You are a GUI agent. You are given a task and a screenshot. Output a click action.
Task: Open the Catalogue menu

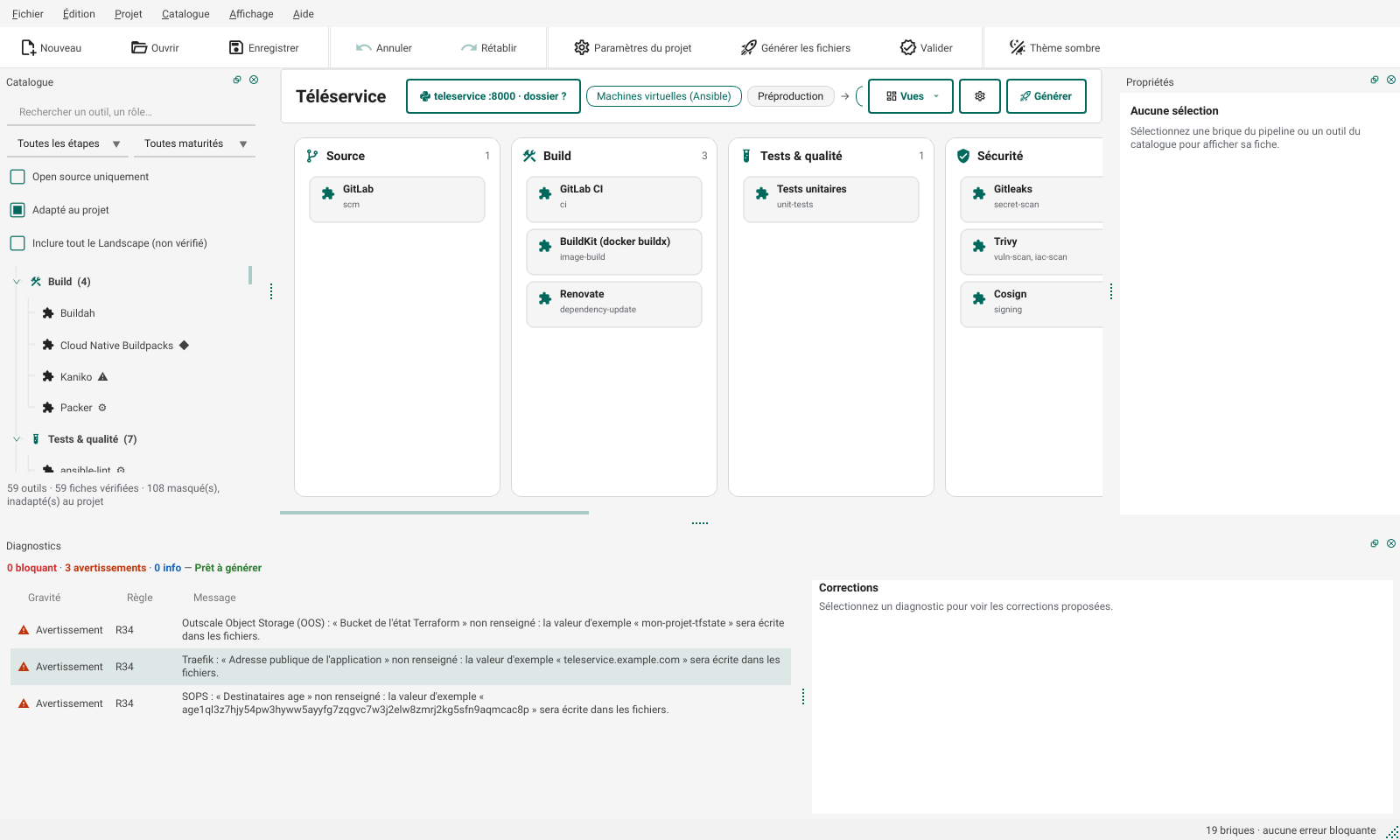point(185,14)
